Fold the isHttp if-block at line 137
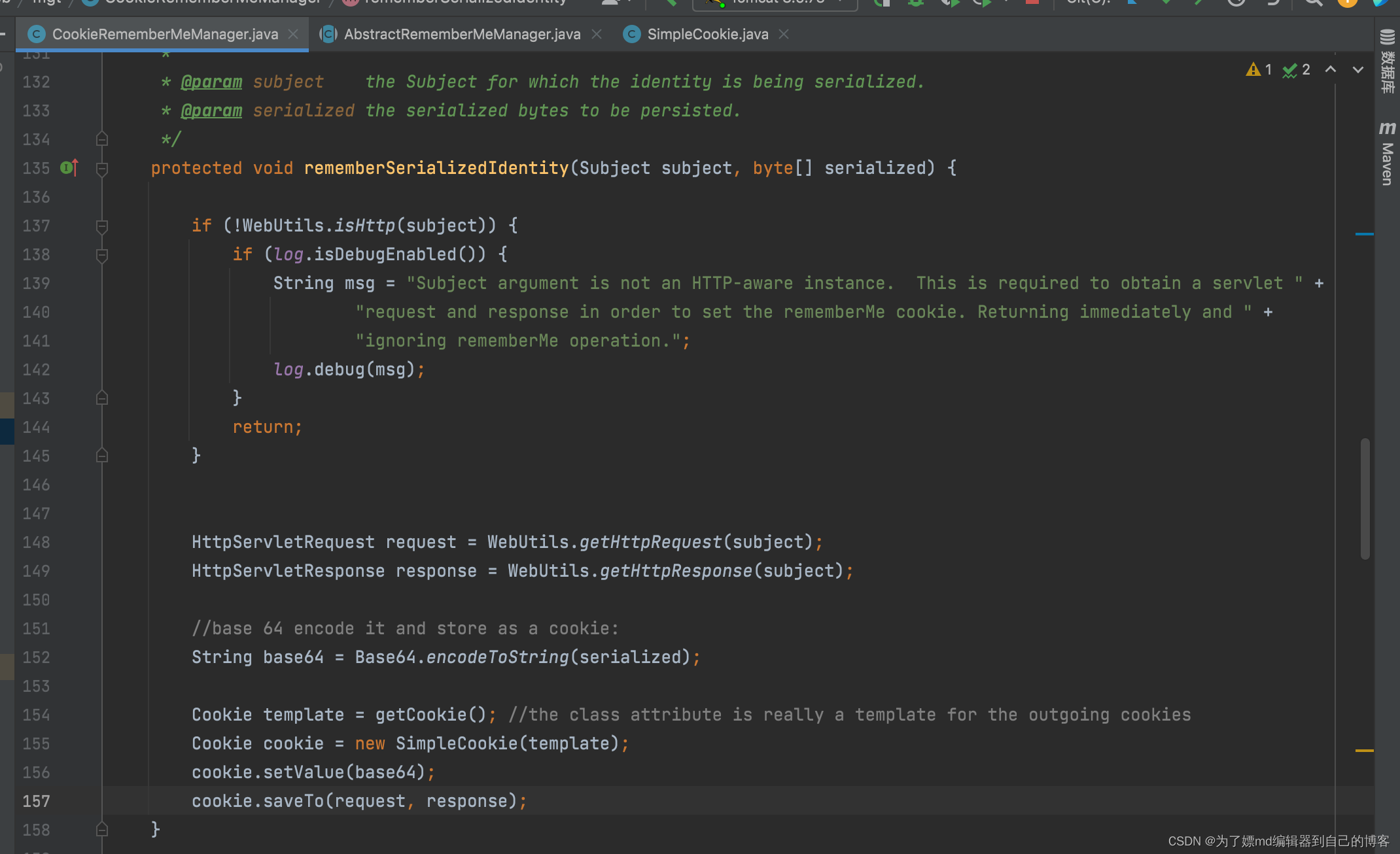1400x854 pixels. [x=102, y=226]
